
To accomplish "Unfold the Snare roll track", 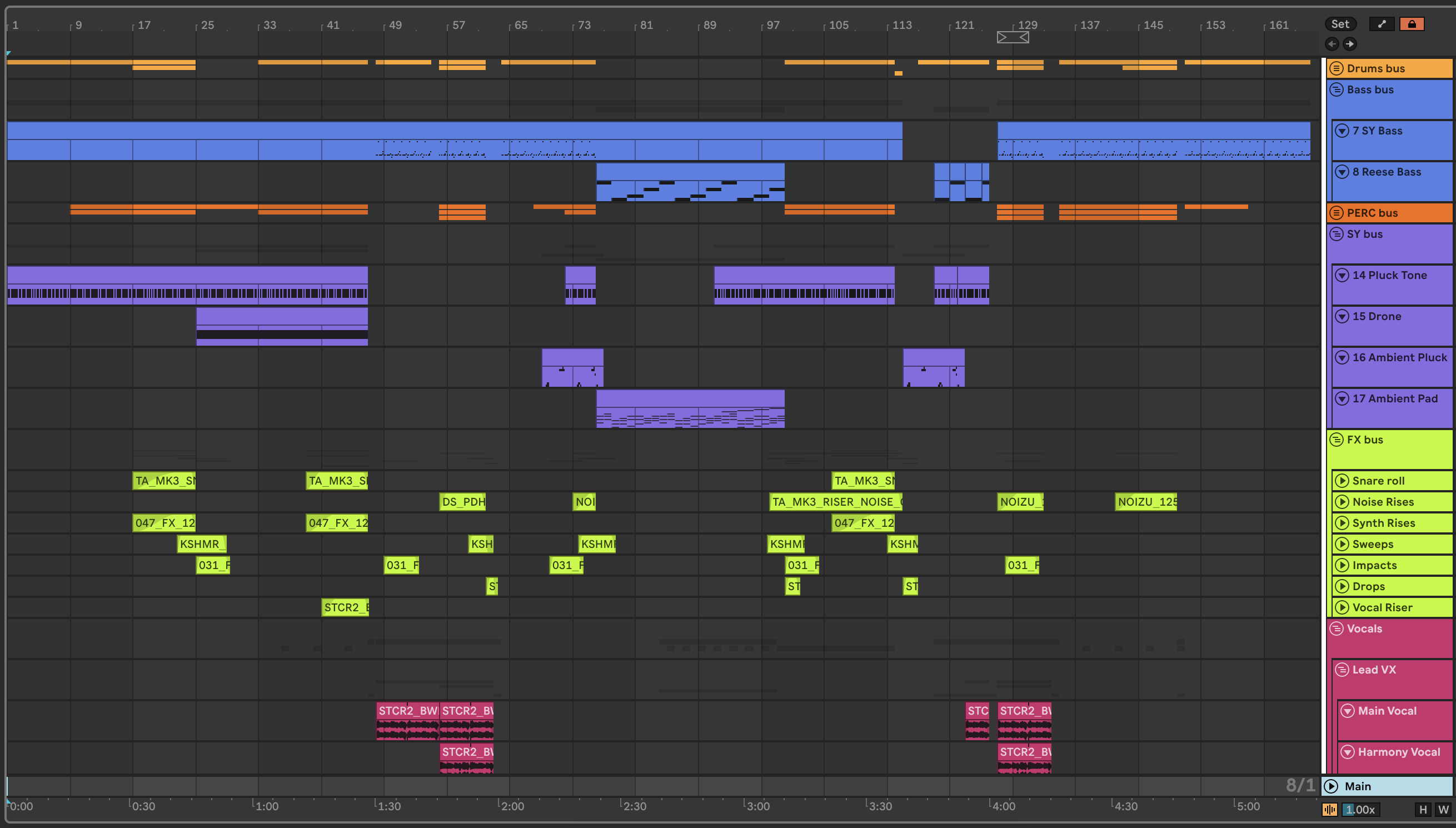I will click(x=1342, y=481).
